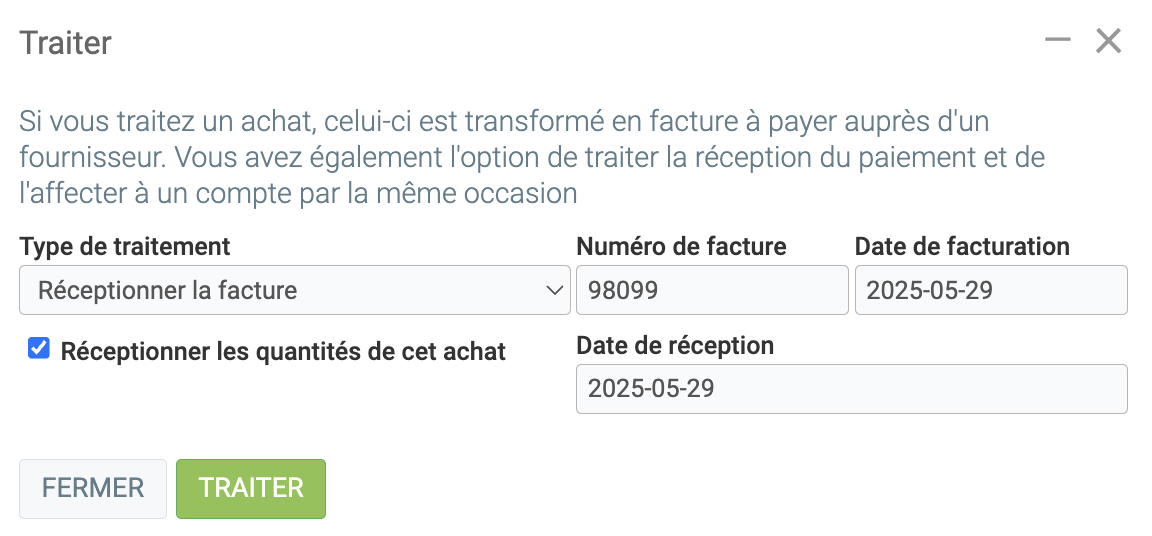The image size is (1152, 536).
Task: Click the 'Traiter' dialog title
Action: 66,43
